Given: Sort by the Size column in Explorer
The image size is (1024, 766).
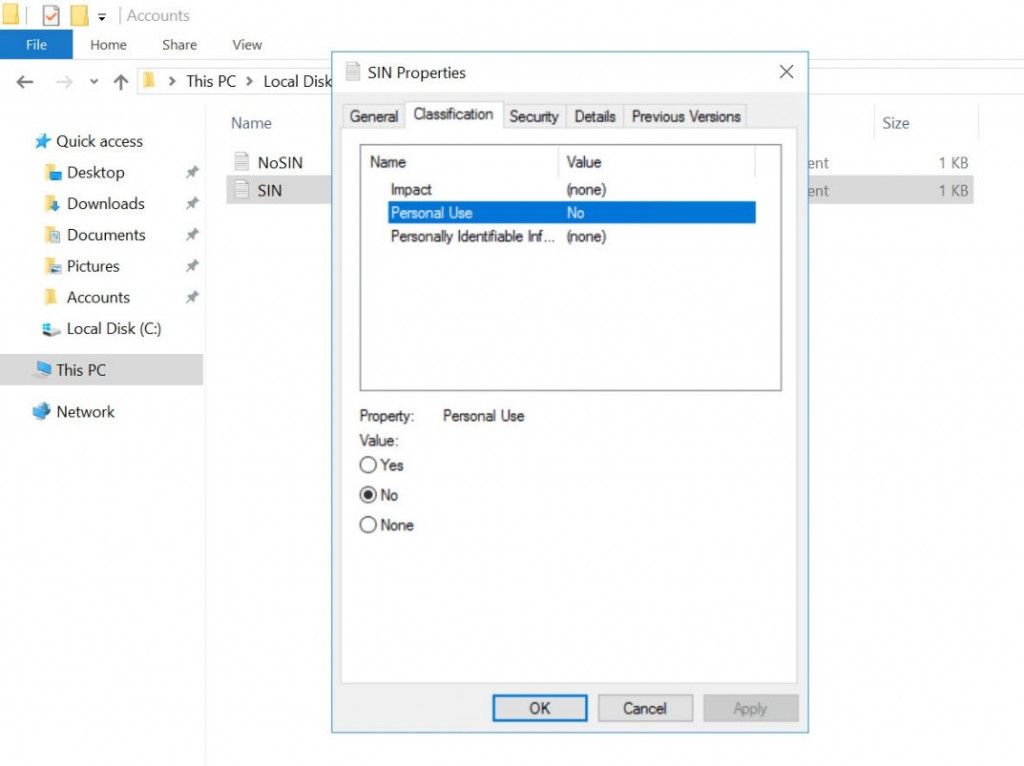Looking at the screenshot, I should click(895, 123).
